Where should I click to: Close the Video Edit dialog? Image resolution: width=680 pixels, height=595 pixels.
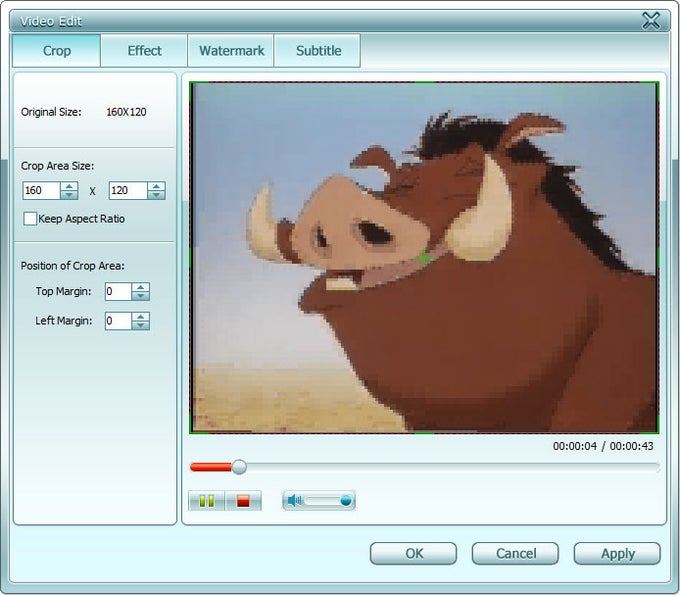click(x=651, y=20)
